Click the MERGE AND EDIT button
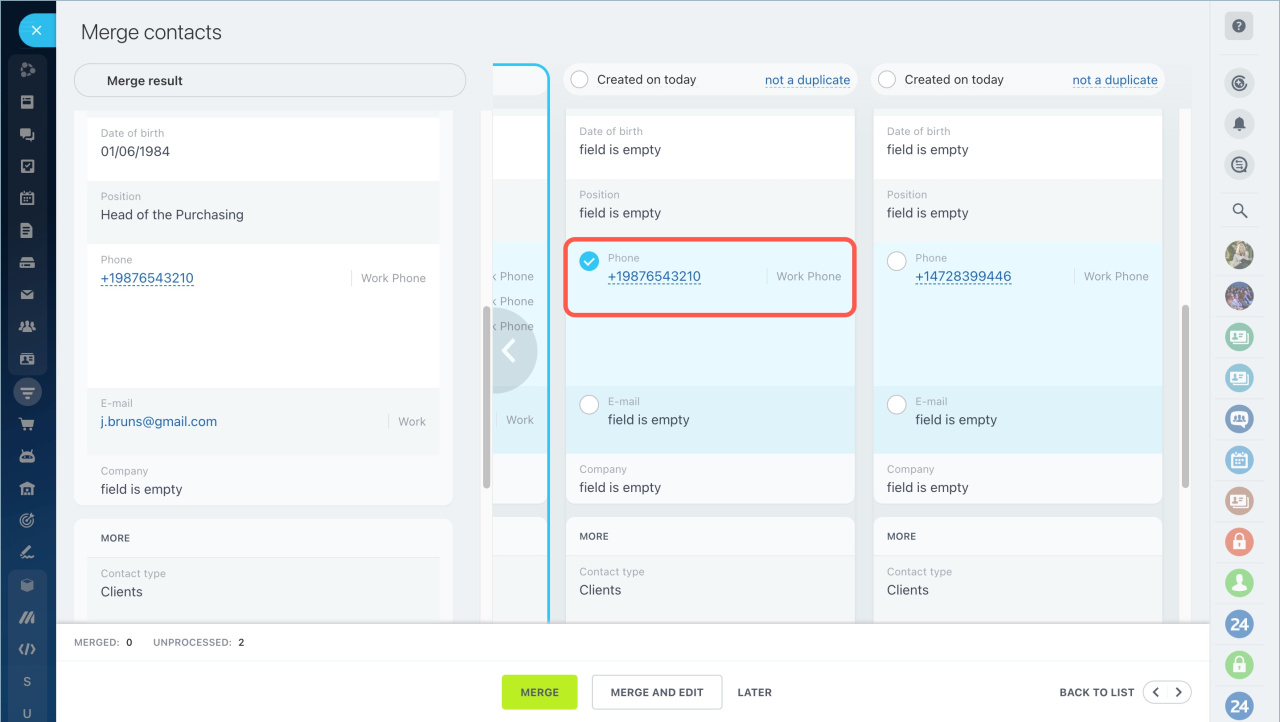1280x722 pixels. [656, 692]
